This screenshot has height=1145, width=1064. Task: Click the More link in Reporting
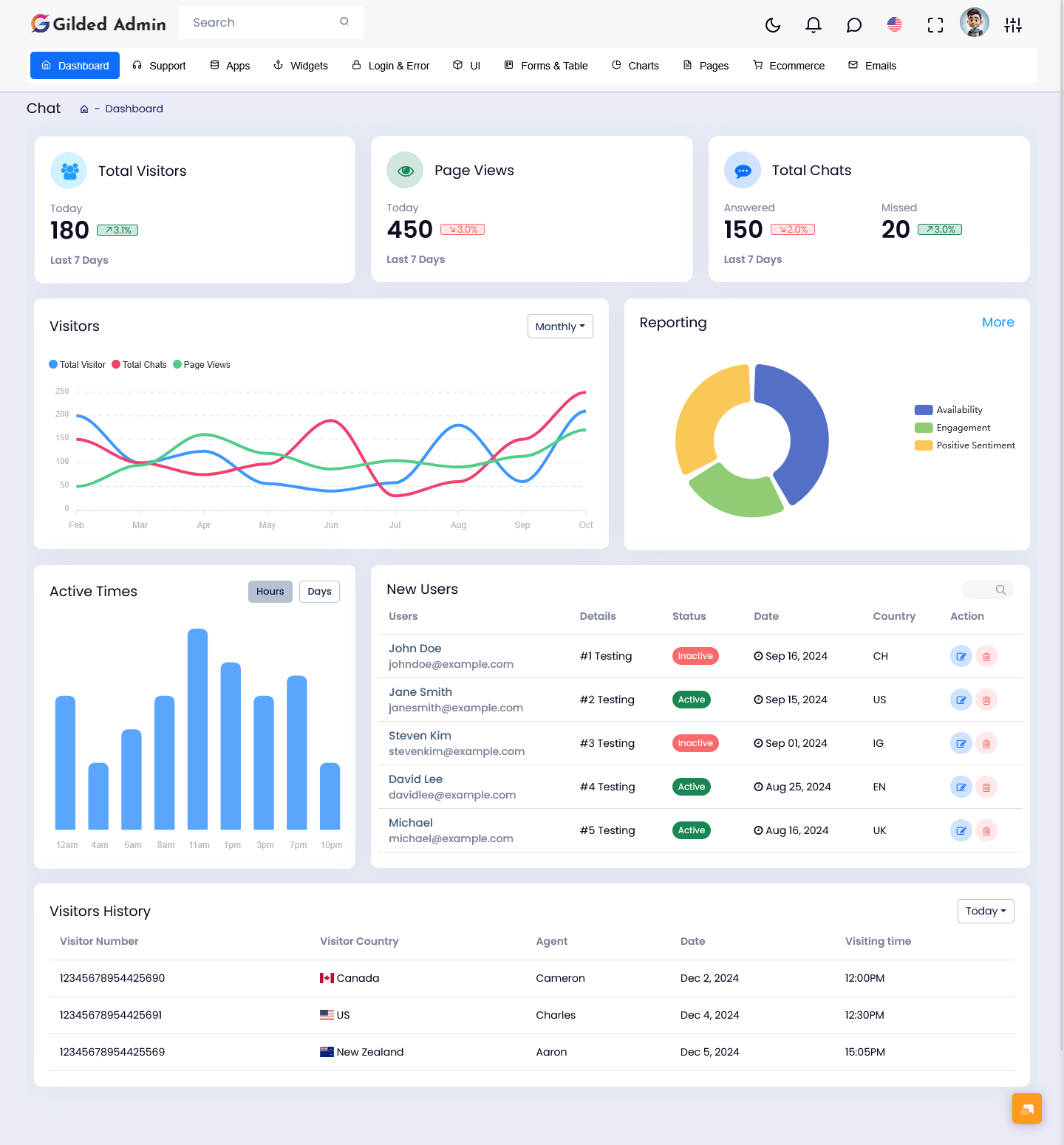(997, 322)
